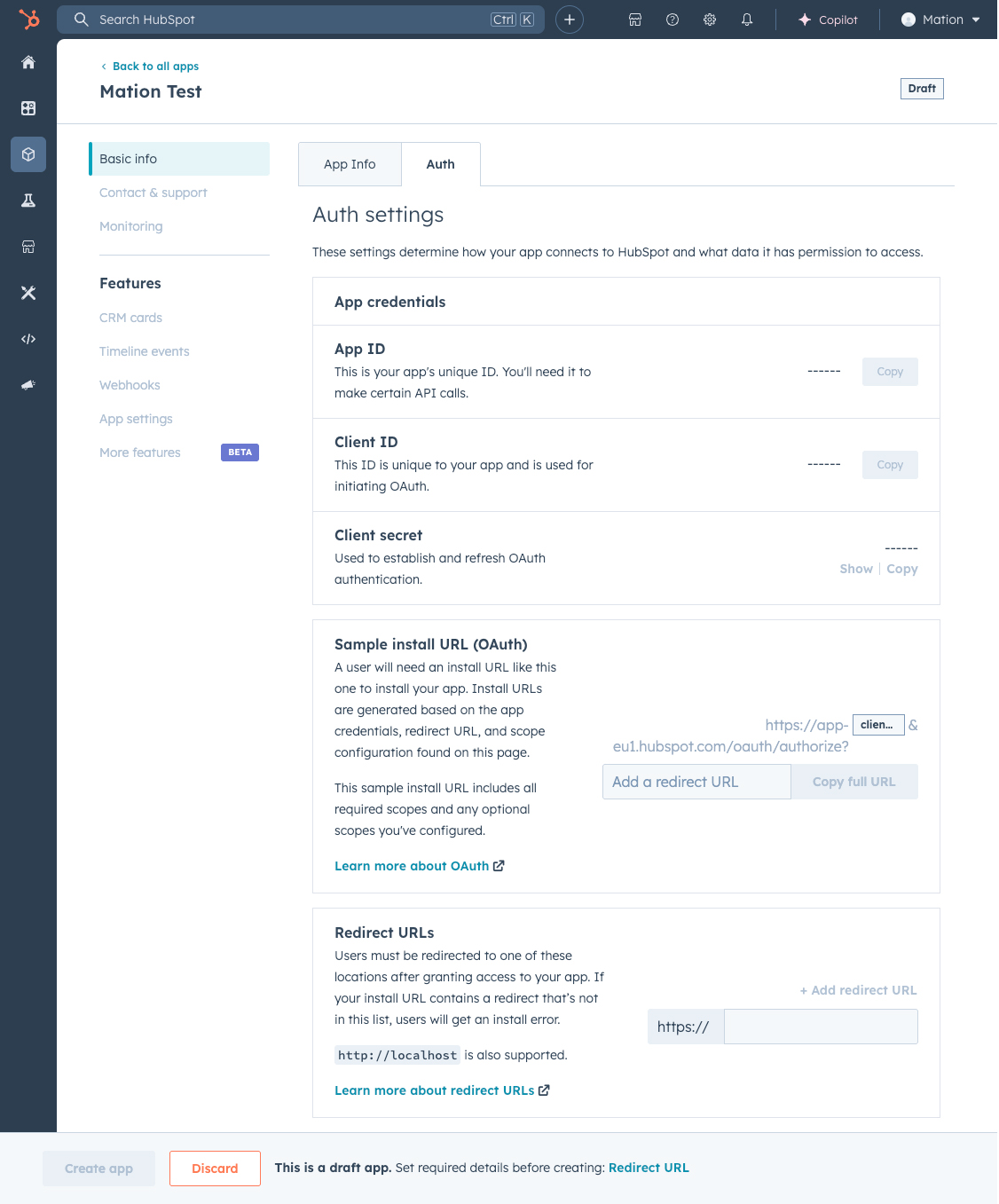The height and width of the screenshot is (1204, 999).
Task: Click the Features heading
Action: point(130,283)
